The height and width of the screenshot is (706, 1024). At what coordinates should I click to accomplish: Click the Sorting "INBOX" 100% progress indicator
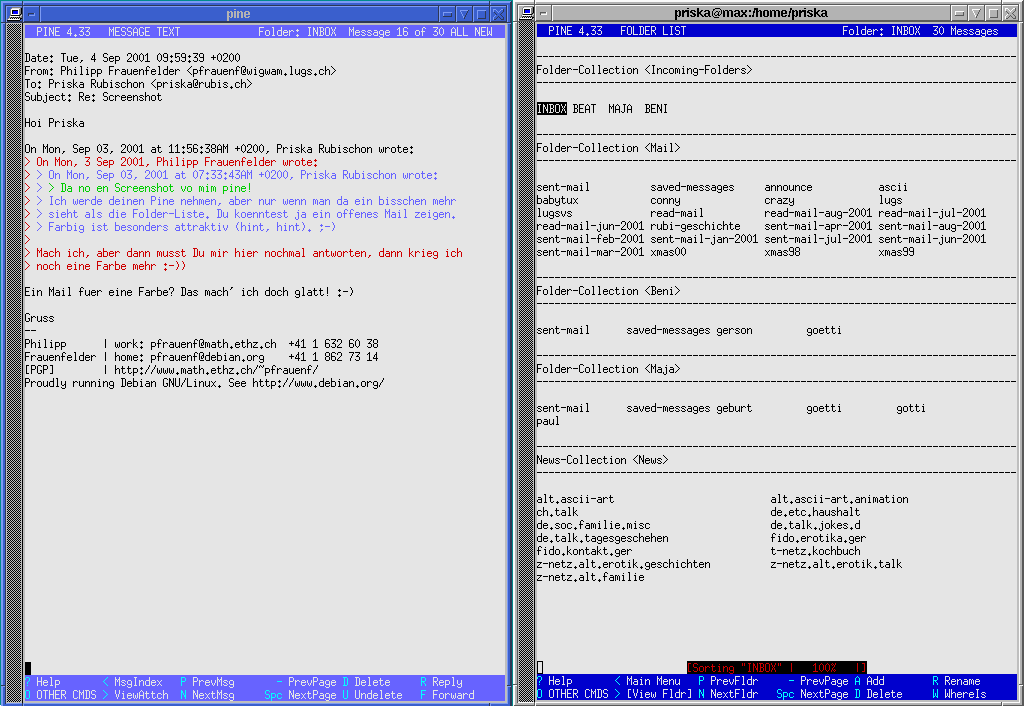[x=777, y=667]
